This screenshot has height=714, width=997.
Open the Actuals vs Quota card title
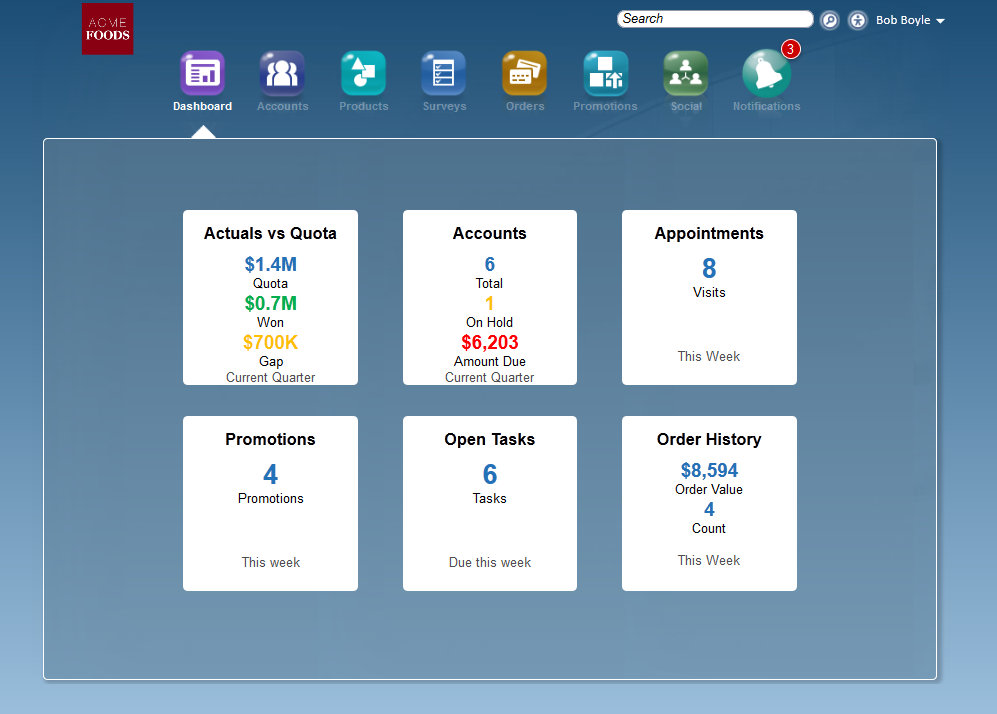(270, 233)
